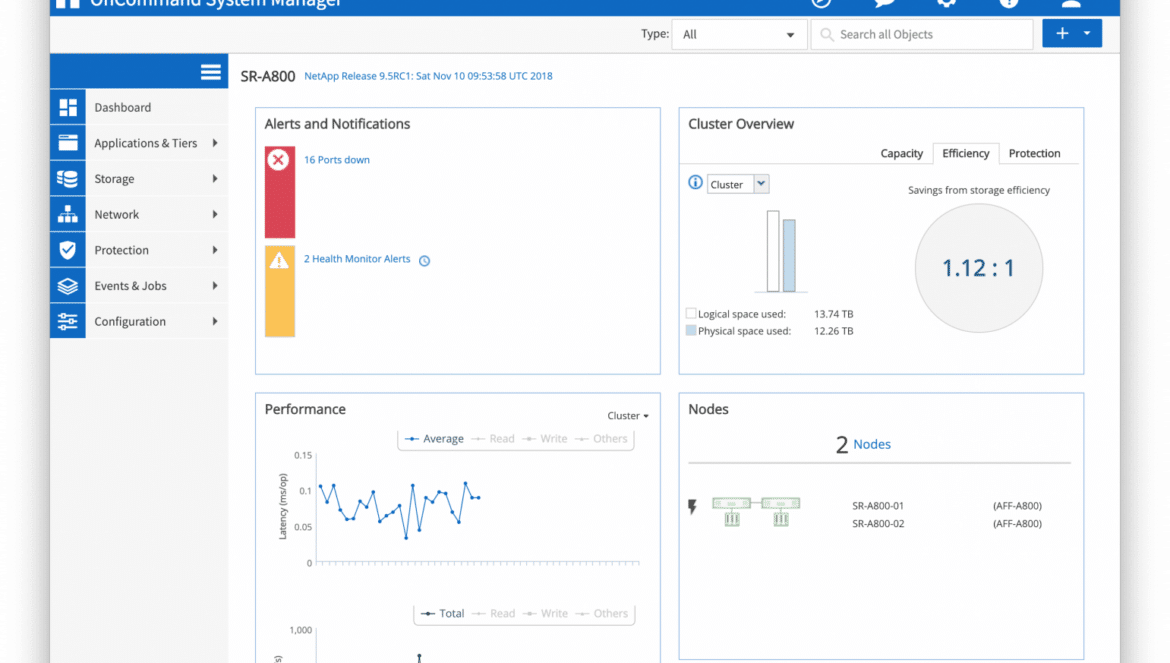Screen dimensions: 1170x663
Task: Toggle Read series in lower chart legend
Action: pos(494,614)
